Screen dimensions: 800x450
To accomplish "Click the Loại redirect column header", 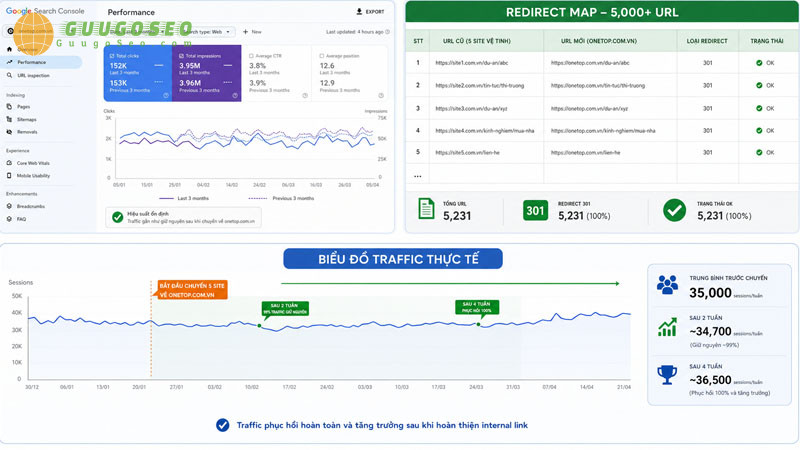I will point(707,41).
